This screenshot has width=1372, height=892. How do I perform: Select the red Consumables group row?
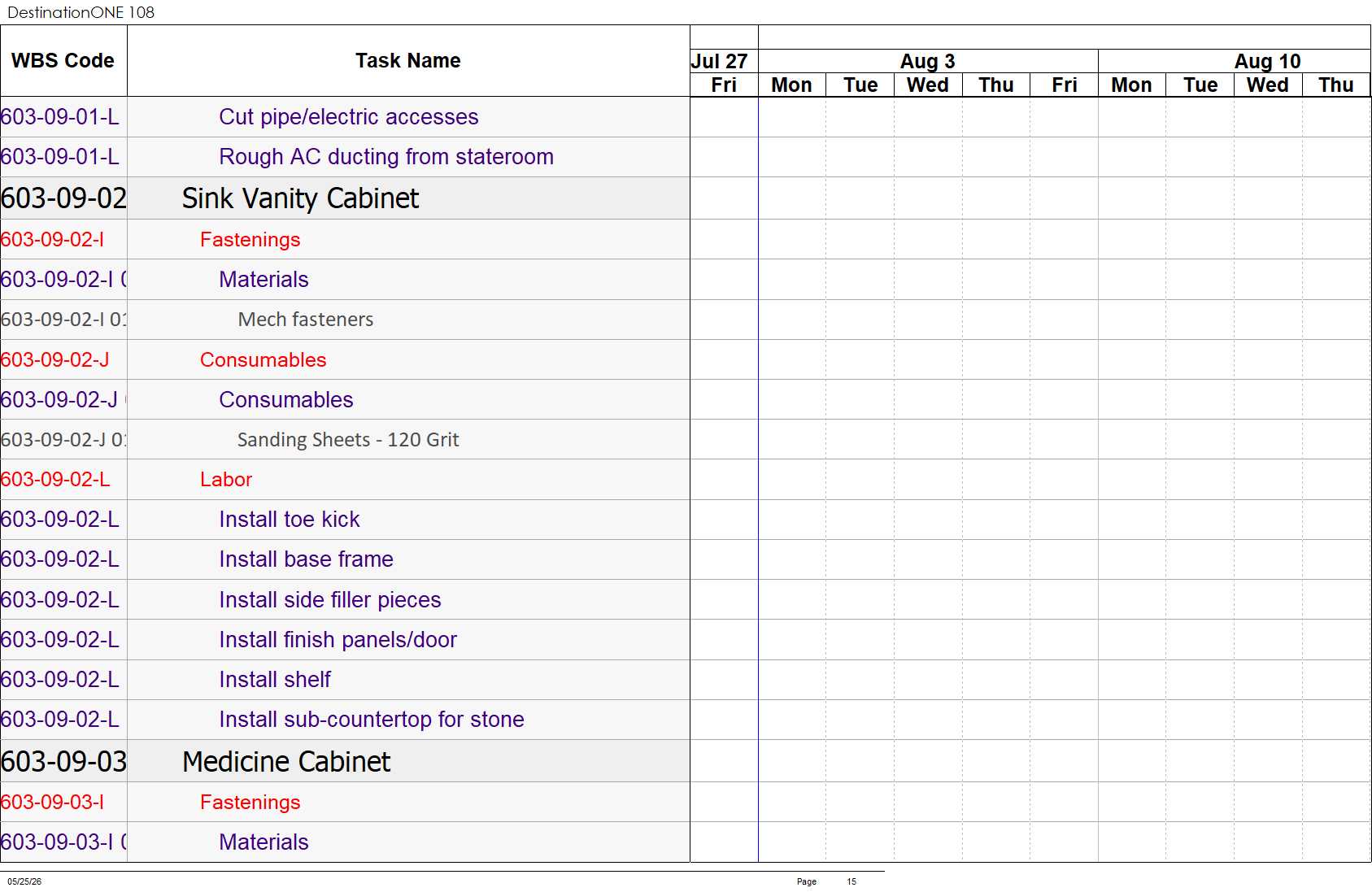264,360
